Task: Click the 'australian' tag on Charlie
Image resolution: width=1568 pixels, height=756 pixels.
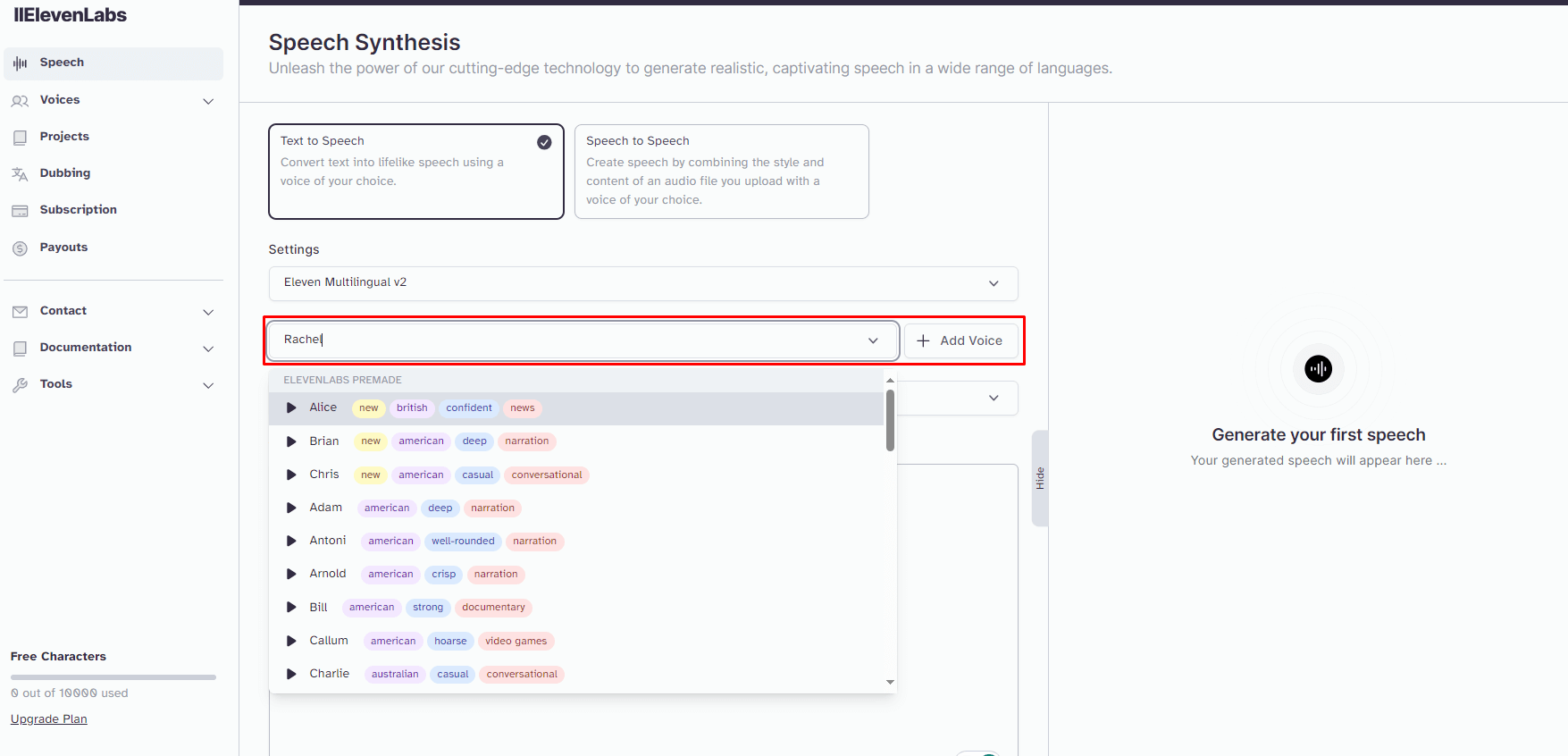Action: [x=395, y=675]
